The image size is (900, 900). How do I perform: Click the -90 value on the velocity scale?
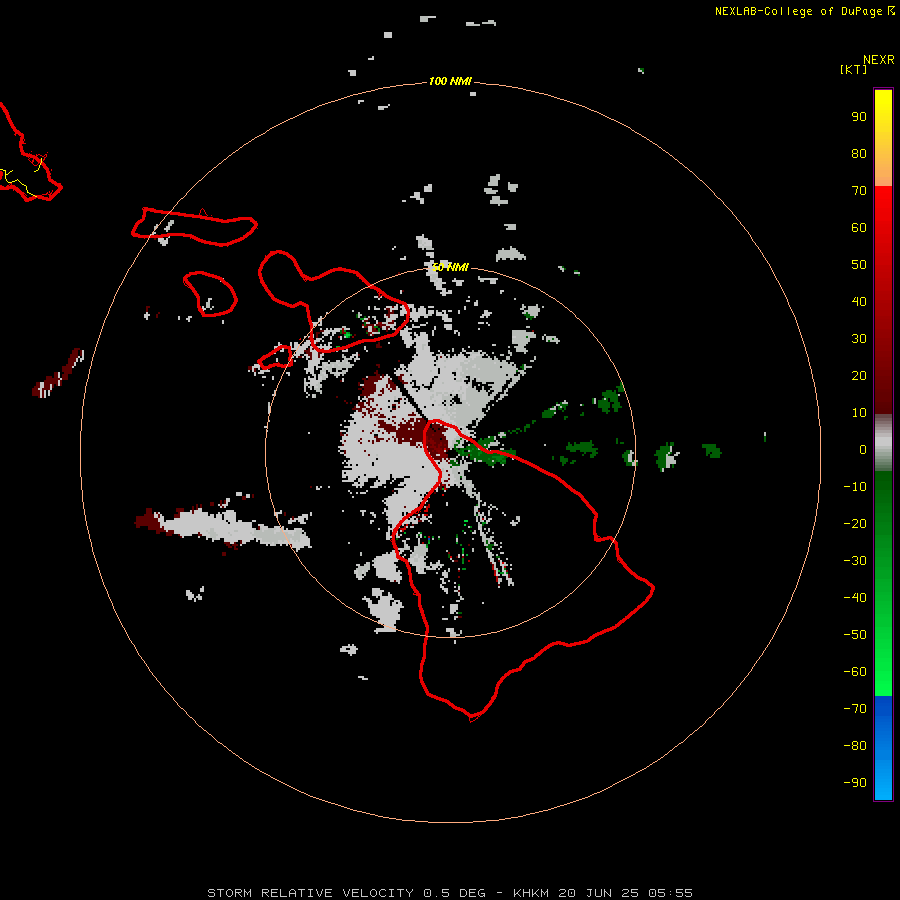click(x=855, y=782)
